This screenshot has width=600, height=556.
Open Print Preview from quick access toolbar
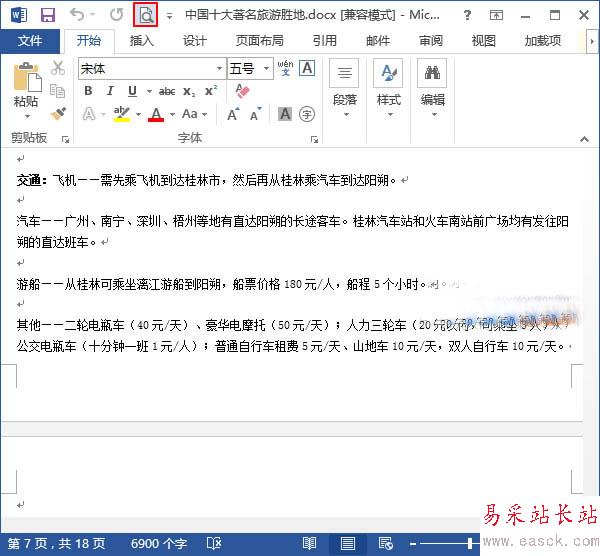[145, 15]
